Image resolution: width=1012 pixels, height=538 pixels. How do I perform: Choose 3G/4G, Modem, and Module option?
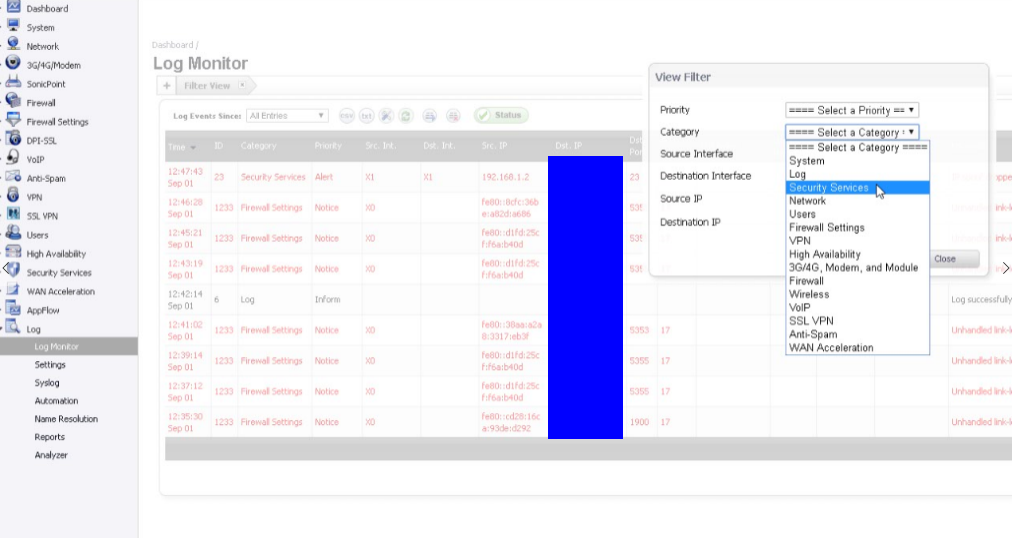point(858,268)
